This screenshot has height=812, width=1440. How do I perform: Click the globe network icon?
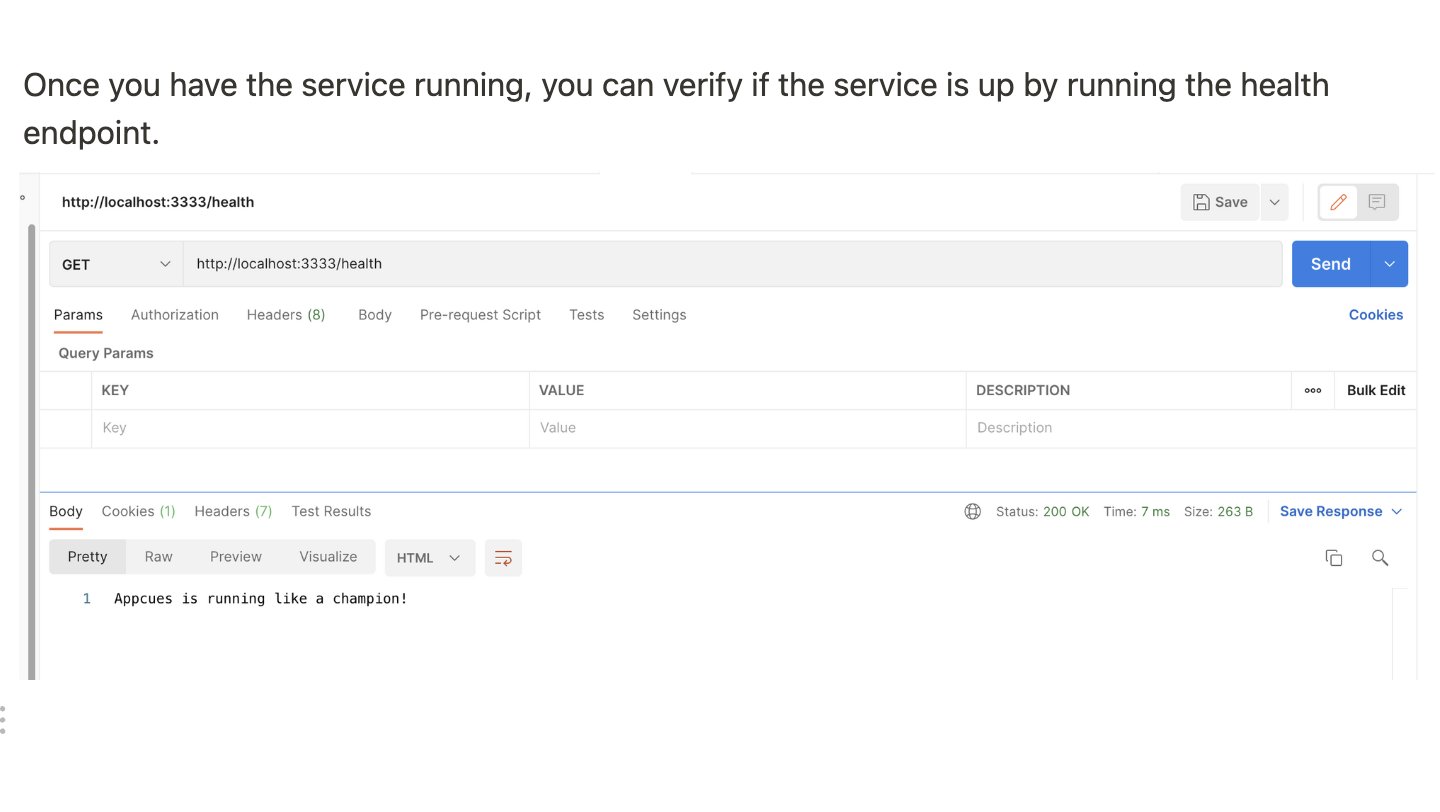click(x=972, y=512)
